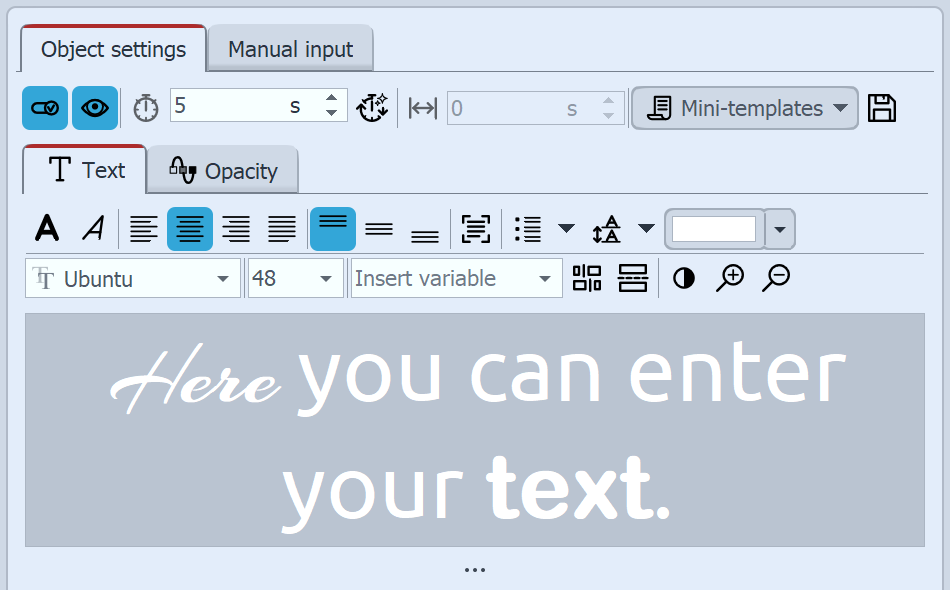Insert a QR code into the text
Screen dimensions: 950x590
click(587, 278)
